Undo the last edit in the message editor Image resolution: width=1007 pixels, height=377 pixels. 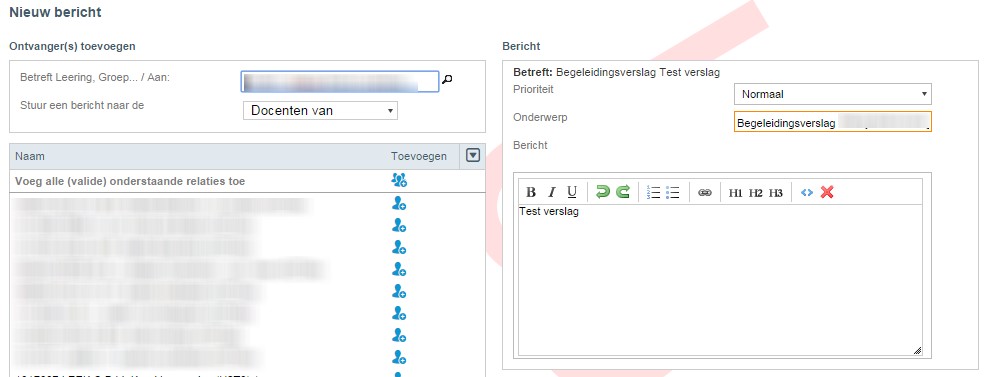click(x=602, y=192)
